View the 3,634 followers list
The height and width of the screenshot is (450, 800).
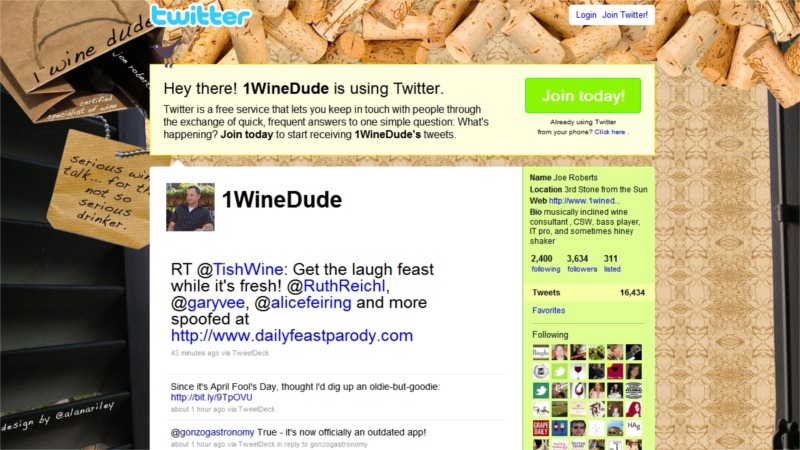[x=582, y=263]
